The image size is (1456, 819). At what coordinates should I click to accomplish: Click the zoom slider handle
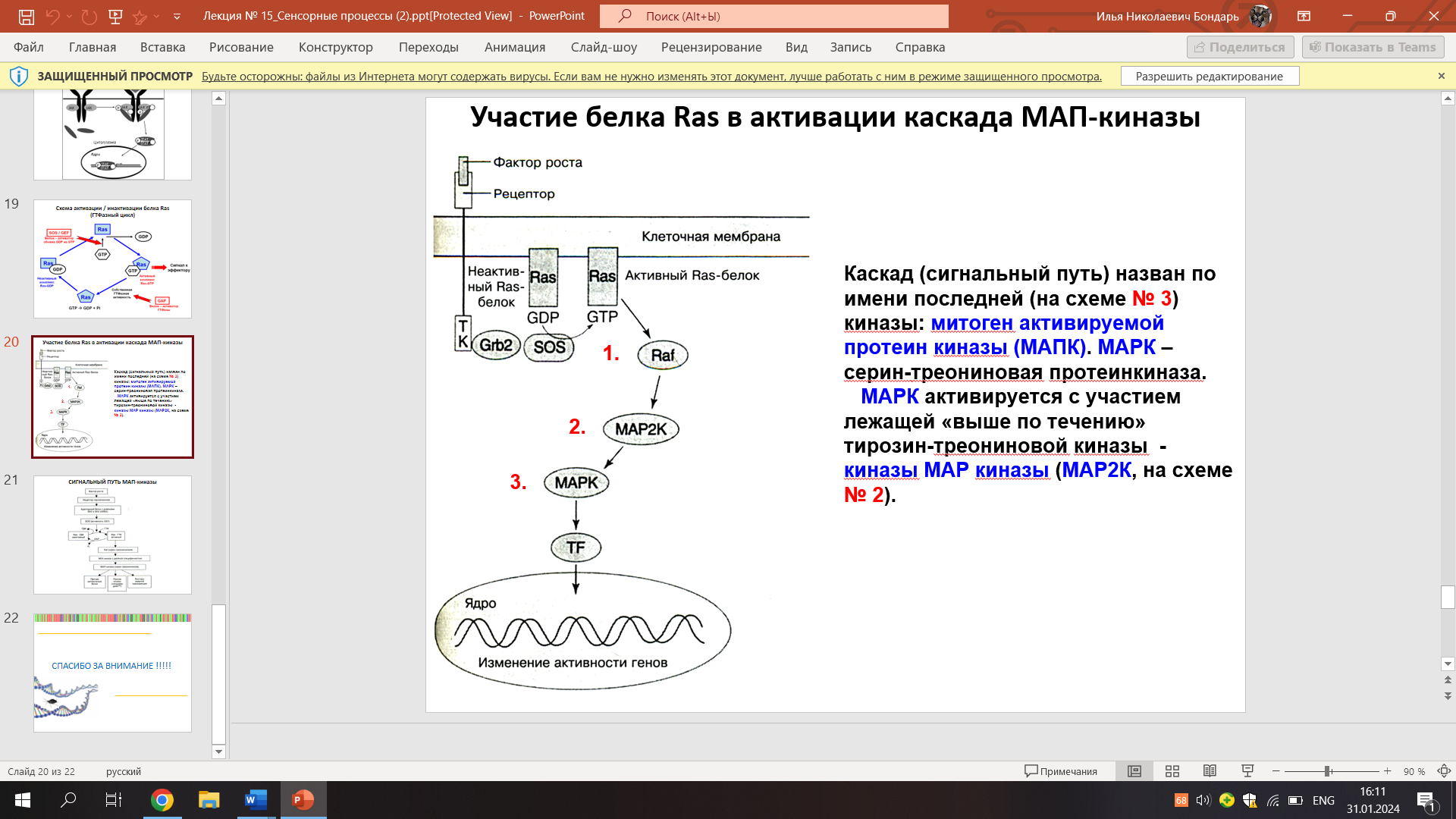tap(1328, 771)
